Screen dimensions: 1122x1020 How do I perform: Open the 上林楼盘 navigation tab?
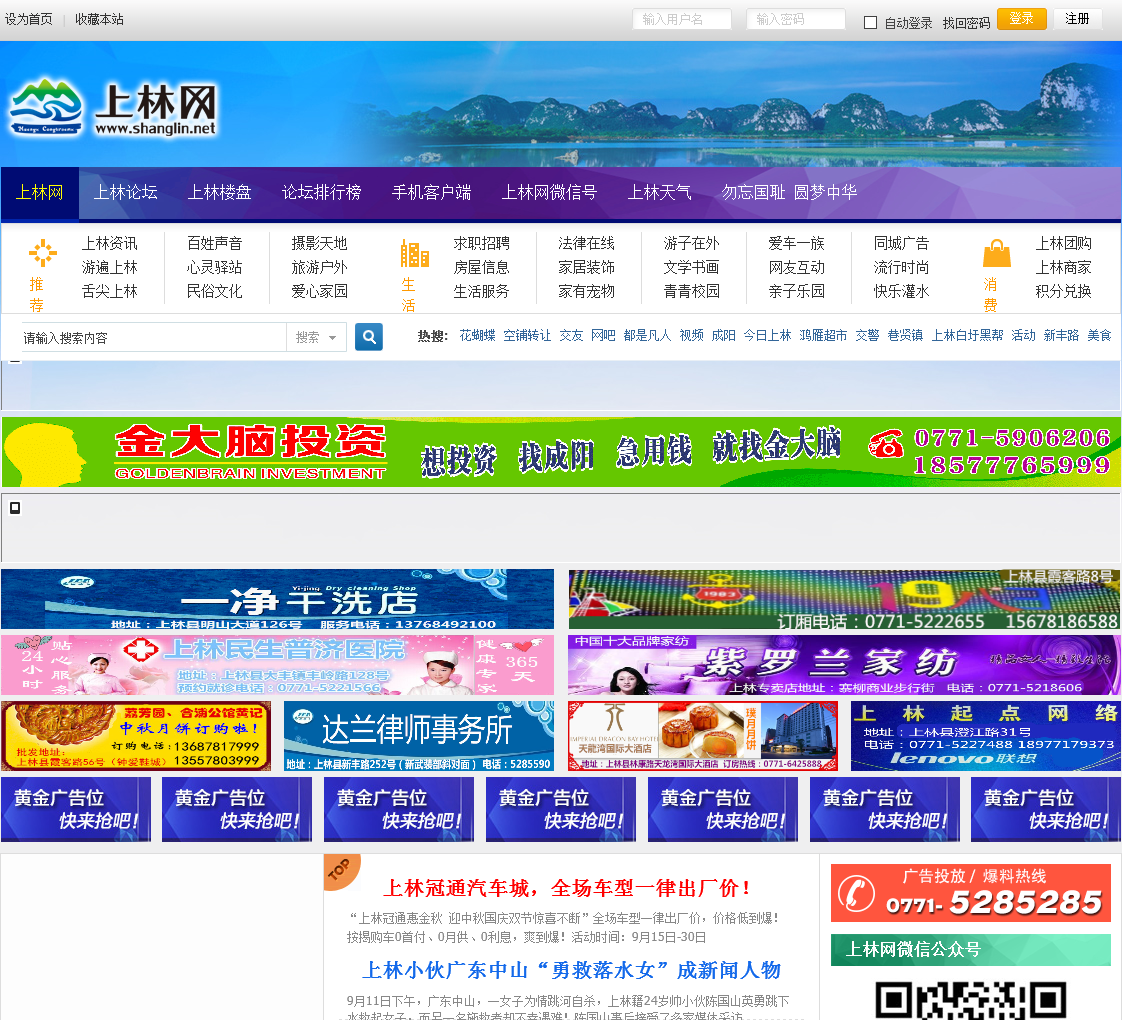pos(220,193)
